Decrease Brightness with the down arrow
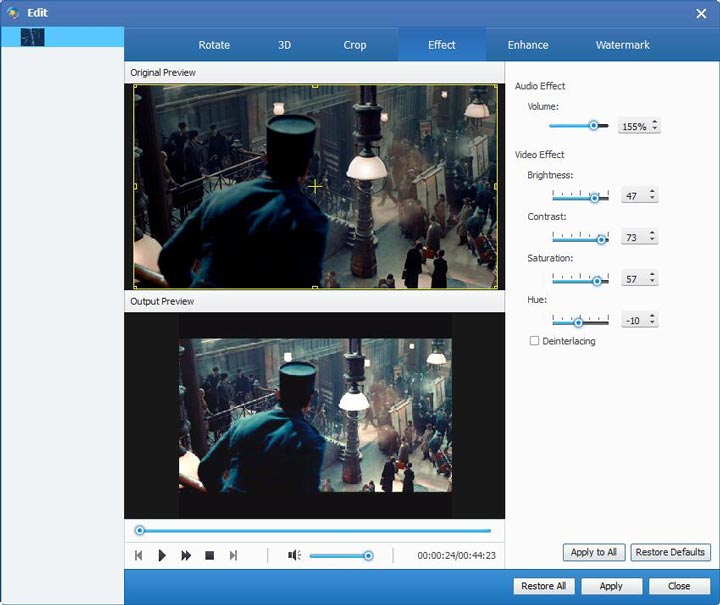Viewport: 720px width, 605px height. 652,198
